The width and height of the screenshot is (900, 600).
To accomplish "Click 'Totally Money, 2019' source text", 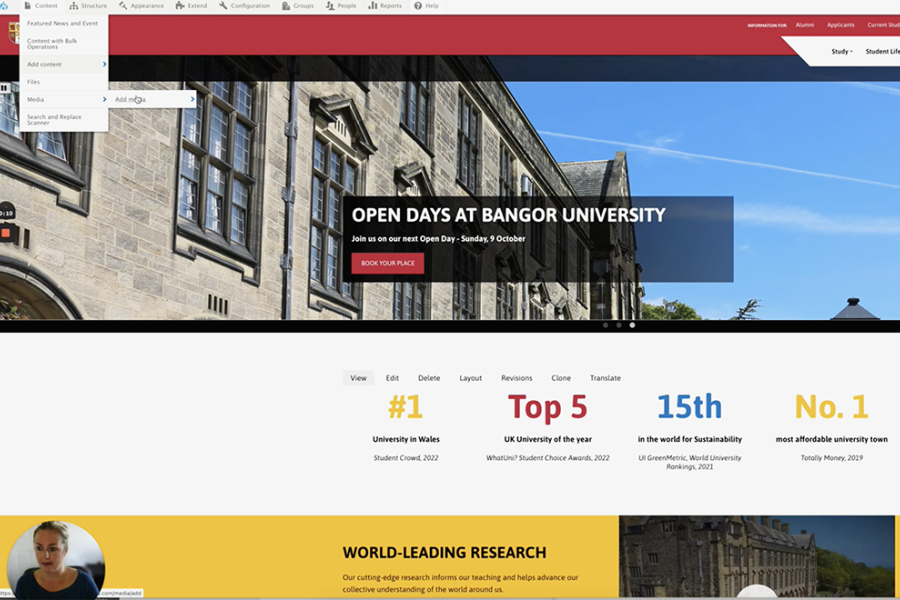I will [x=831, y=458].
